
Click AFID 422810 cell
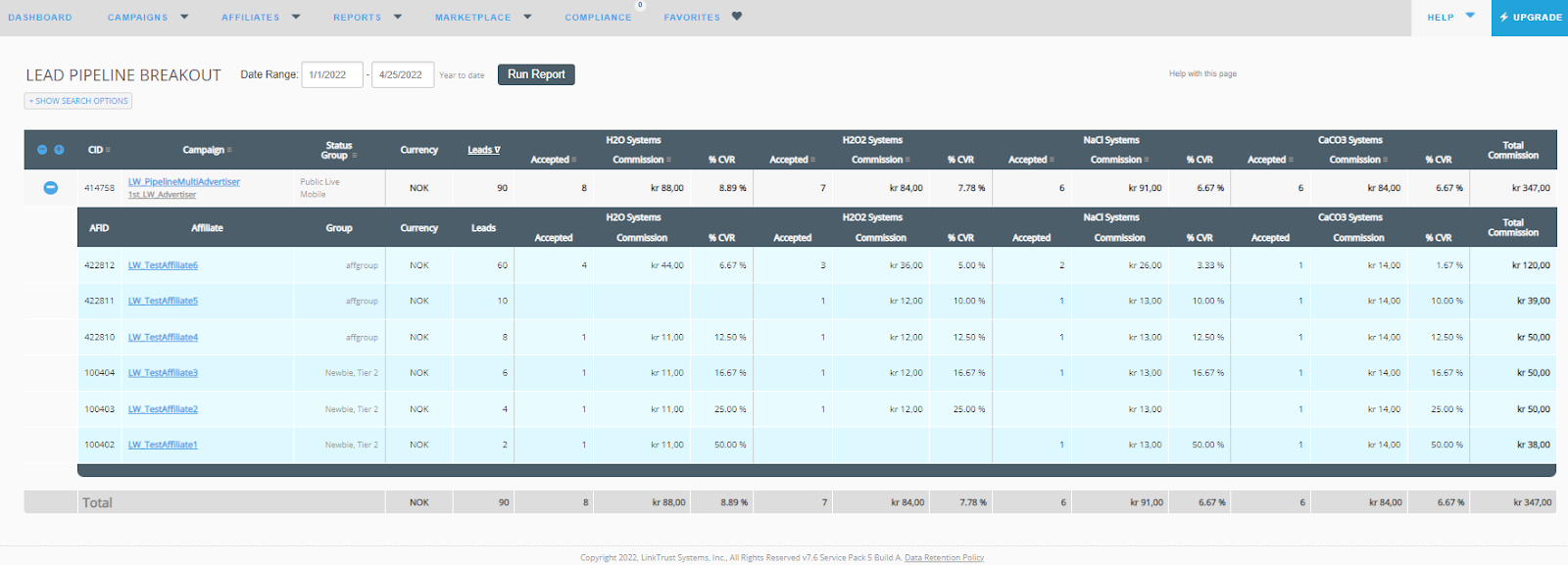click(99, 337)
